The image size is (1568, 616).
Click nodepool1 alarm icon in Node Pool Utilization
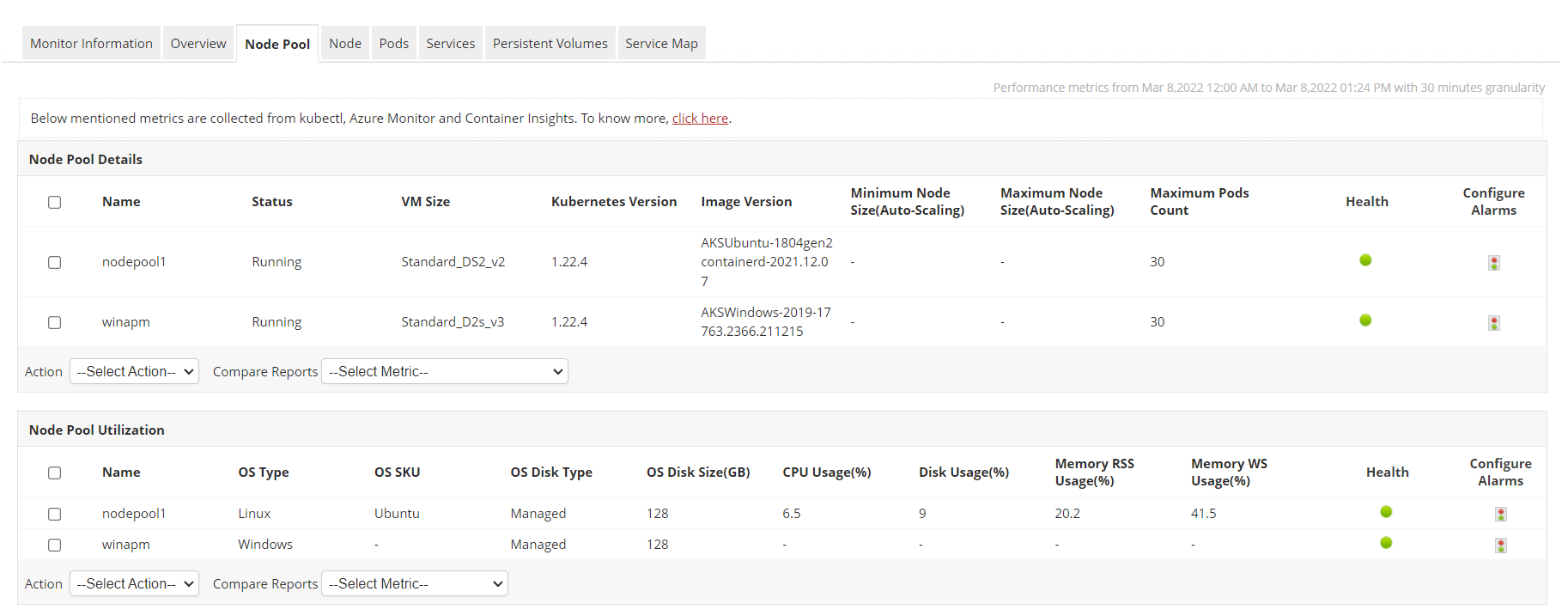(x=1500, y=515)
